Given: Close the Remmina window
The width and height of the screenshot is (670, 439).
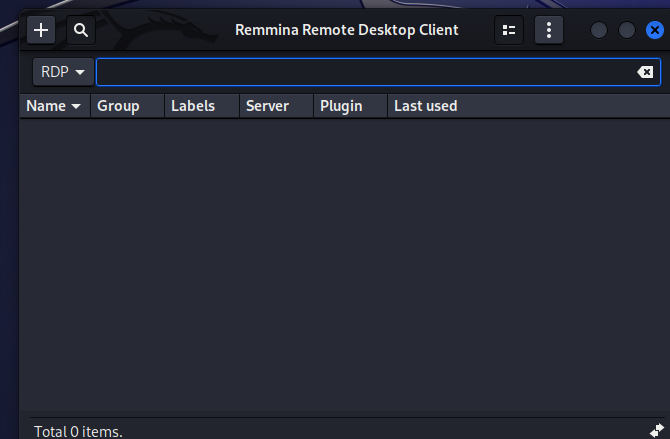Looking at the screenshot, I should pyautogui.click(x=654, y=30).
